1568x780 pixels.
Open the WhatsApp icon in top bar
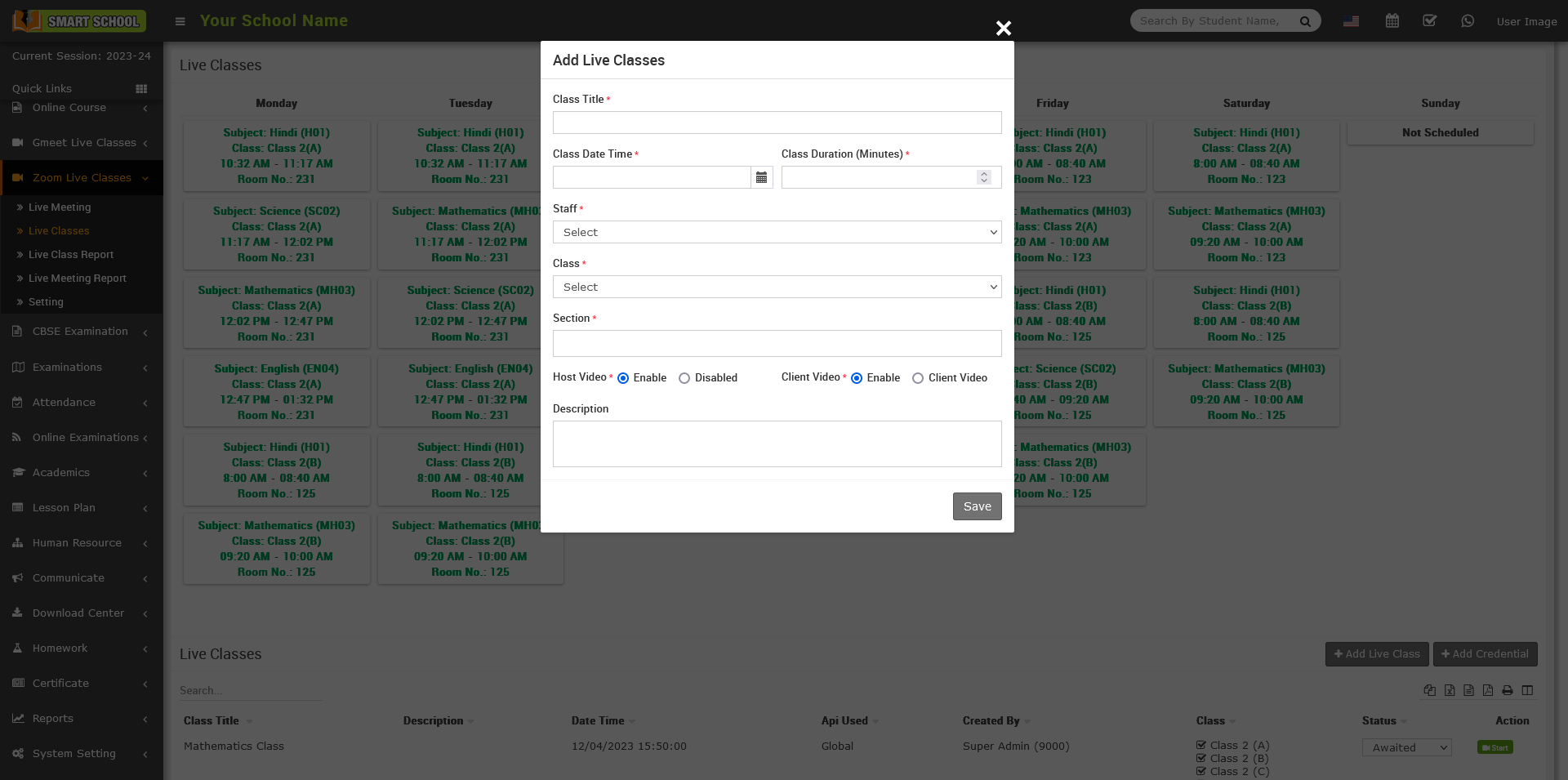coord(1468,21)
